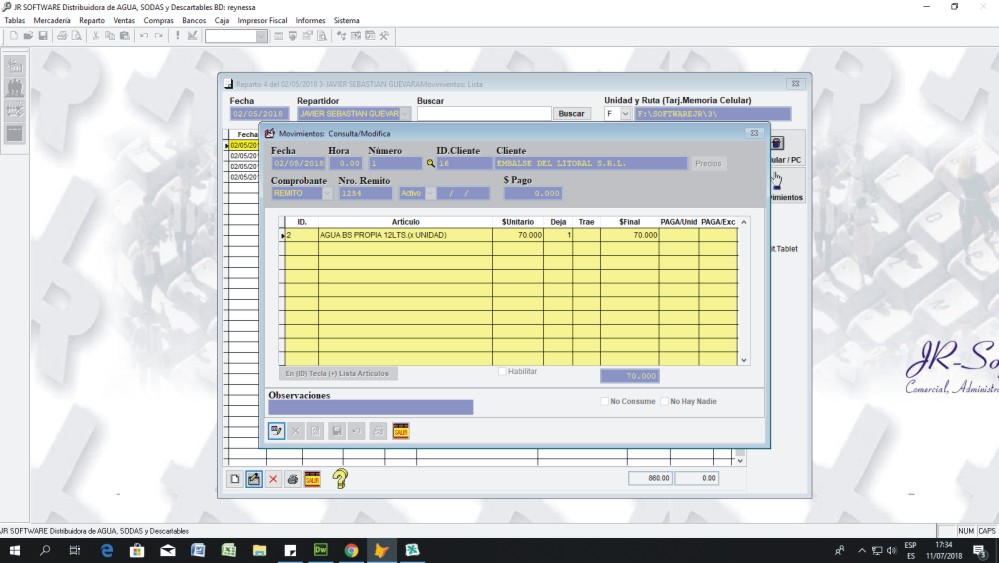Click the red X delete icon in Reparto window
The image size is (999, 563).
[x=273, y=479]
